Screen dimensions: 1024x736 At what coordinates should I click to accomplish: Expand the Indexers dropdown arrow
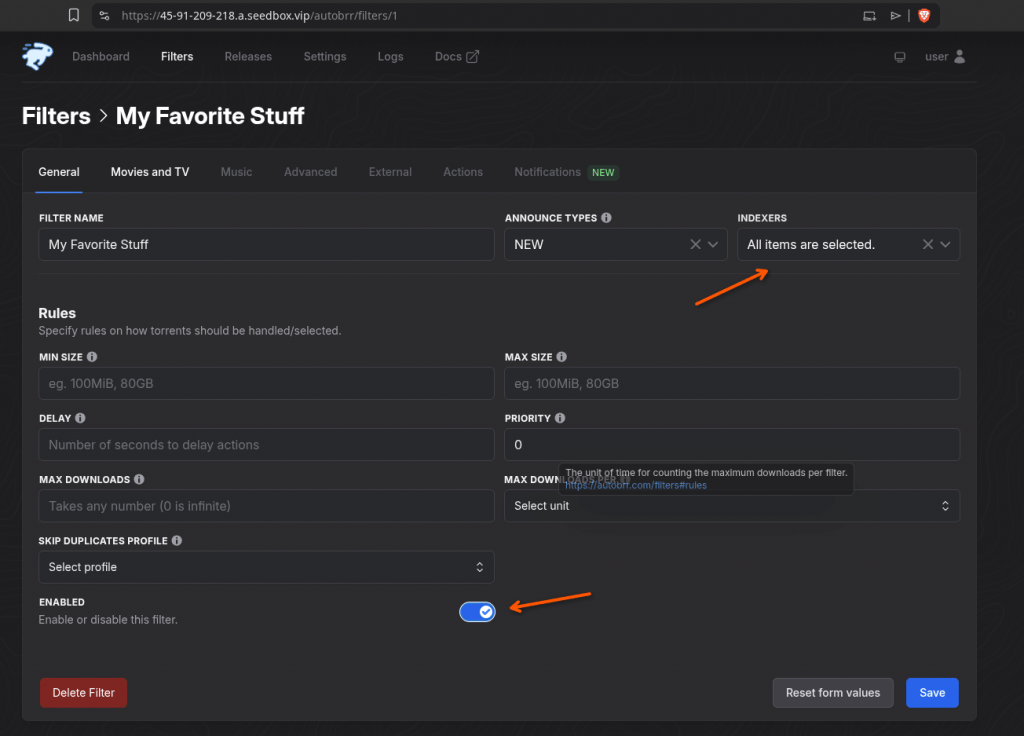pyautogui.click(x=946, y=244)
